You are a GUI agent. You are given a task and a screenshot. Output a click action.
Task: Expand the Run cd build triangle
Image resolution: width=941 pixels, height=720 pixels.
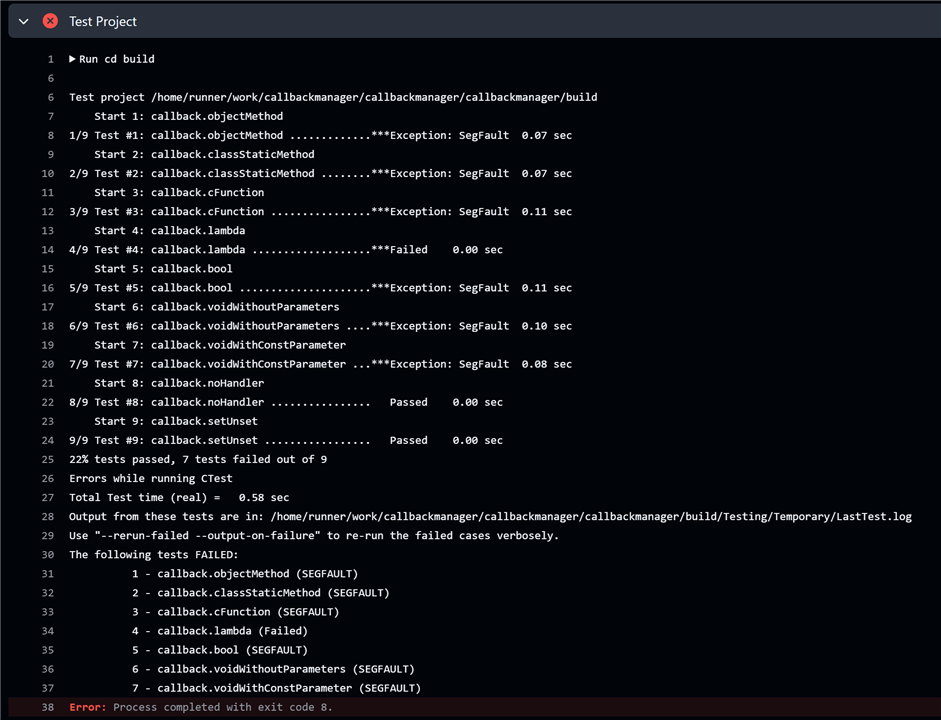click(x=72, y=59)
